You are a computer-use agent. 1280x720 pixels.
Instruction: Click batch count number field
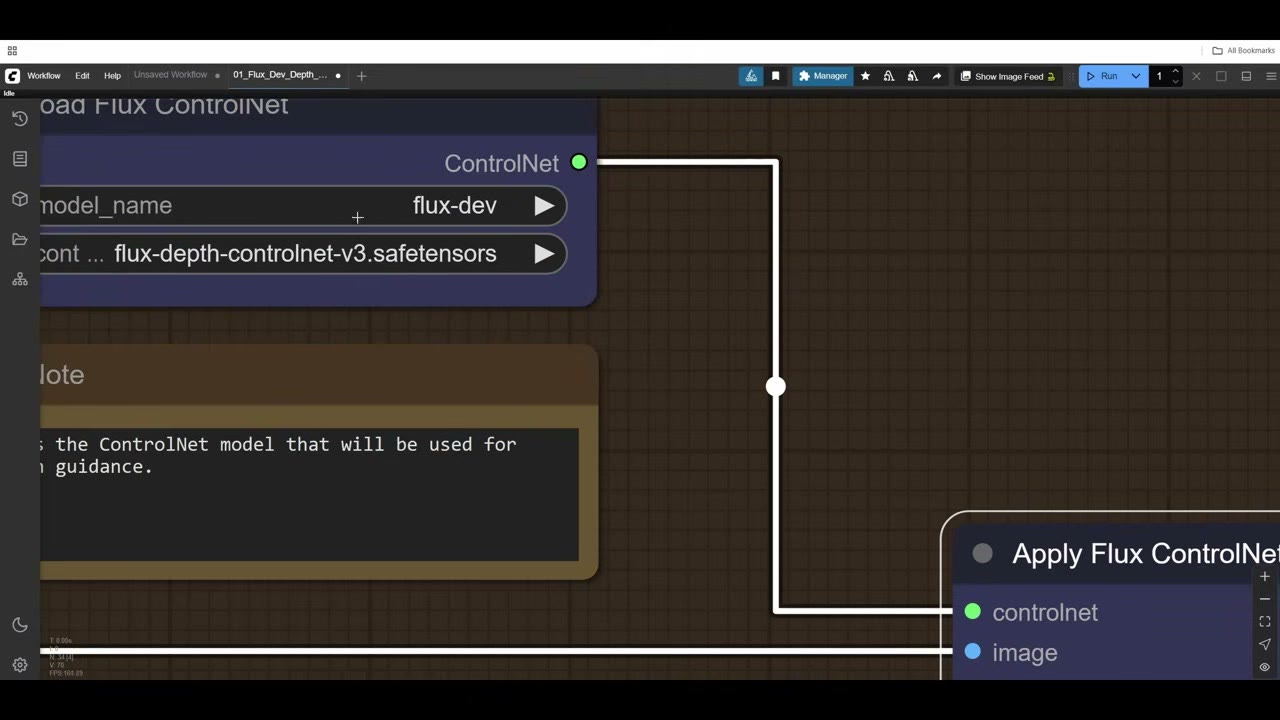(x=1160, y=76)
